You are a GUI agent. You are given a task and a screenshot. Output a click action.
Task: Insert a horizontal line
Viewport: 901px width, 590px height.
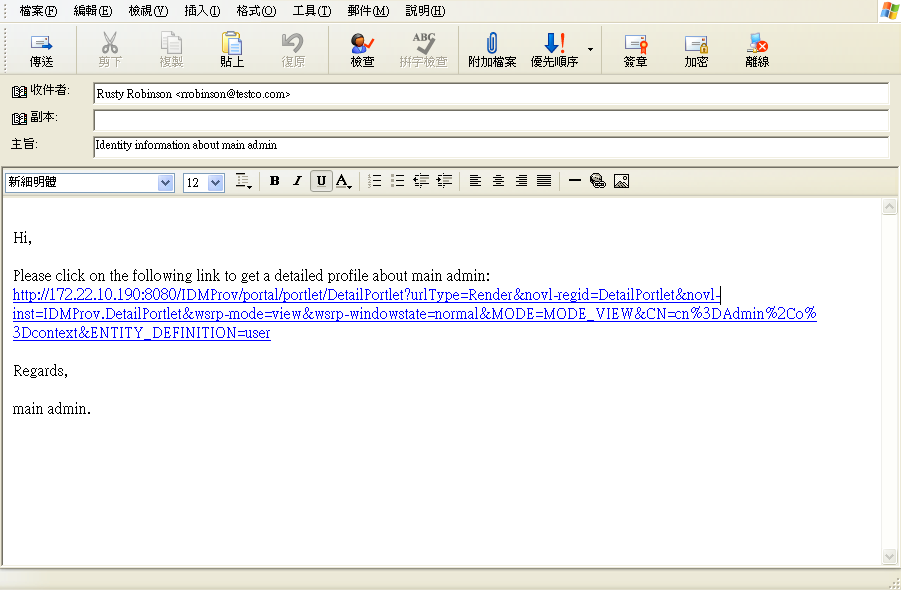coord(575,181)
